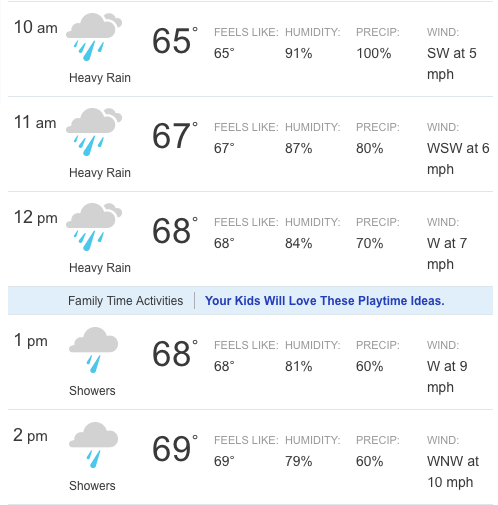Click the 12 pm heavy rain cloud icon
This screenshot has height=505, width=498.
tap(94, 227)
